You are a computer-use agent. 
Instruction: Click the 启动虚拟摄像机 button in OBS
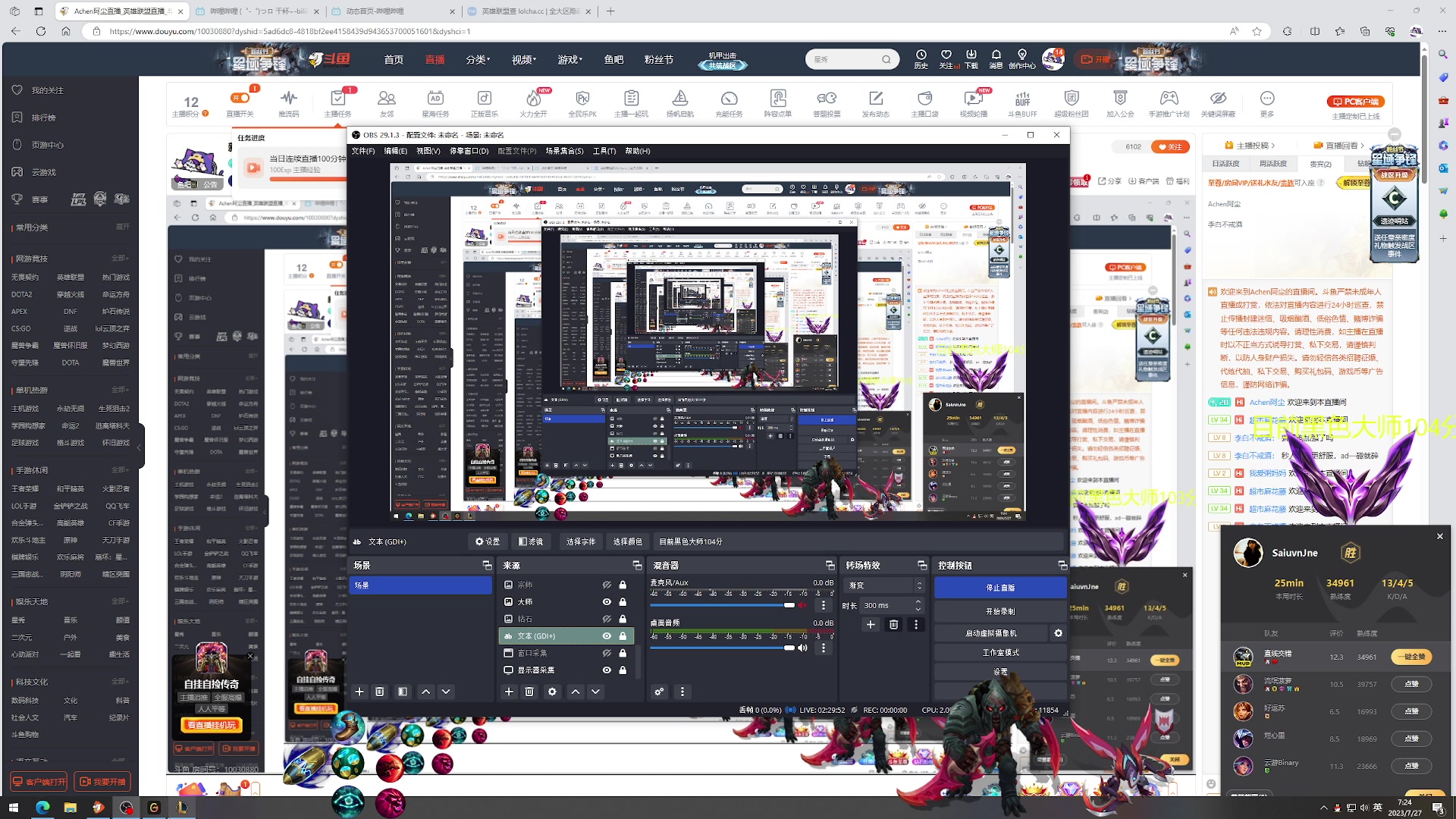990,633
